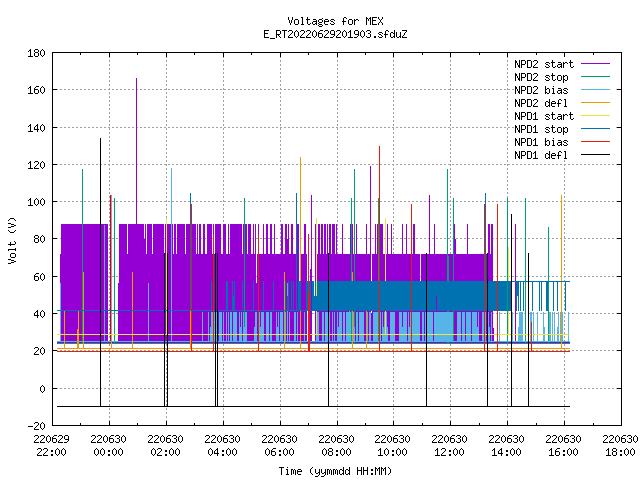Screen dimensions: 640x480
Task: Click the y-axis tick value 120
Action: pyautogui.click(x=36, y=165)
